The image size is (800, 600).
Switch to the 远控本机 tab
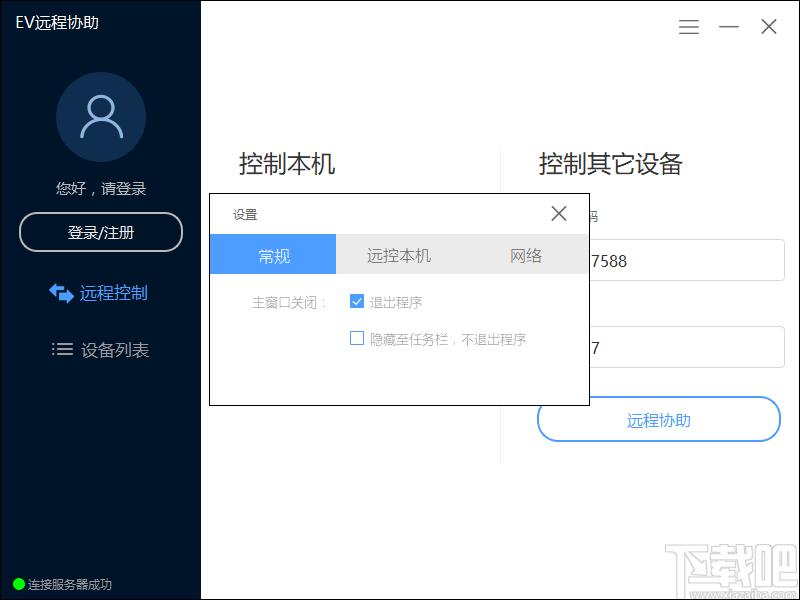(398, 254)
